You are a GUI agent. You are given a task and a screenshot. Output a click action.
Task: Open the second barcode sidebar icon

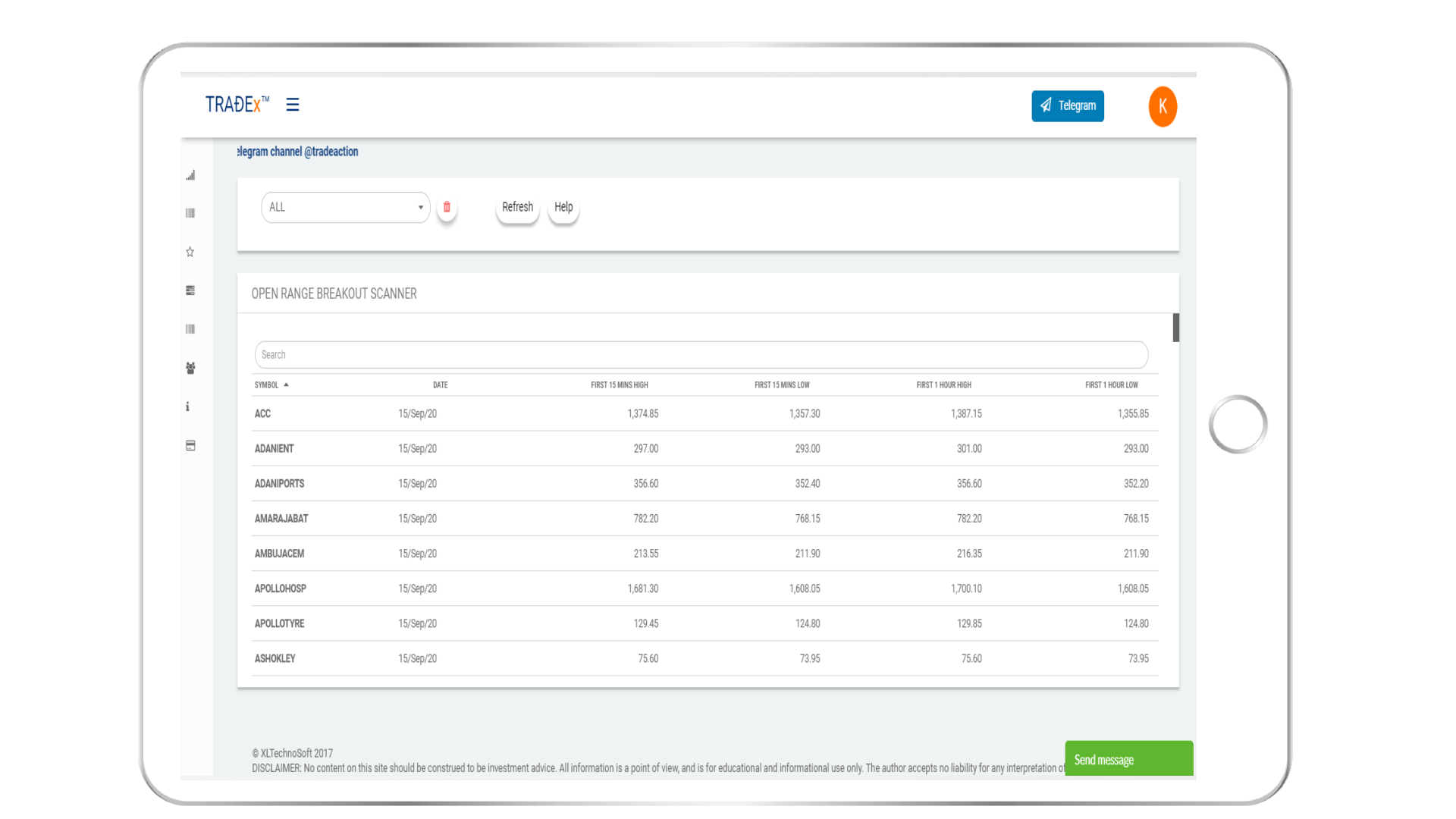(x=190, y=329)
